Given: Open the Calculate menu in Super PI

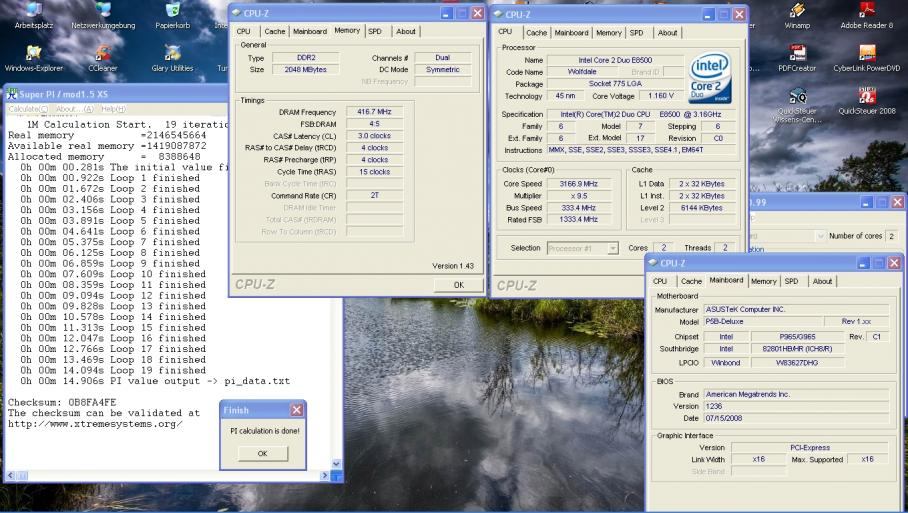Looking at the screenshot, I should pyautogui.click(x=27, y=109).
